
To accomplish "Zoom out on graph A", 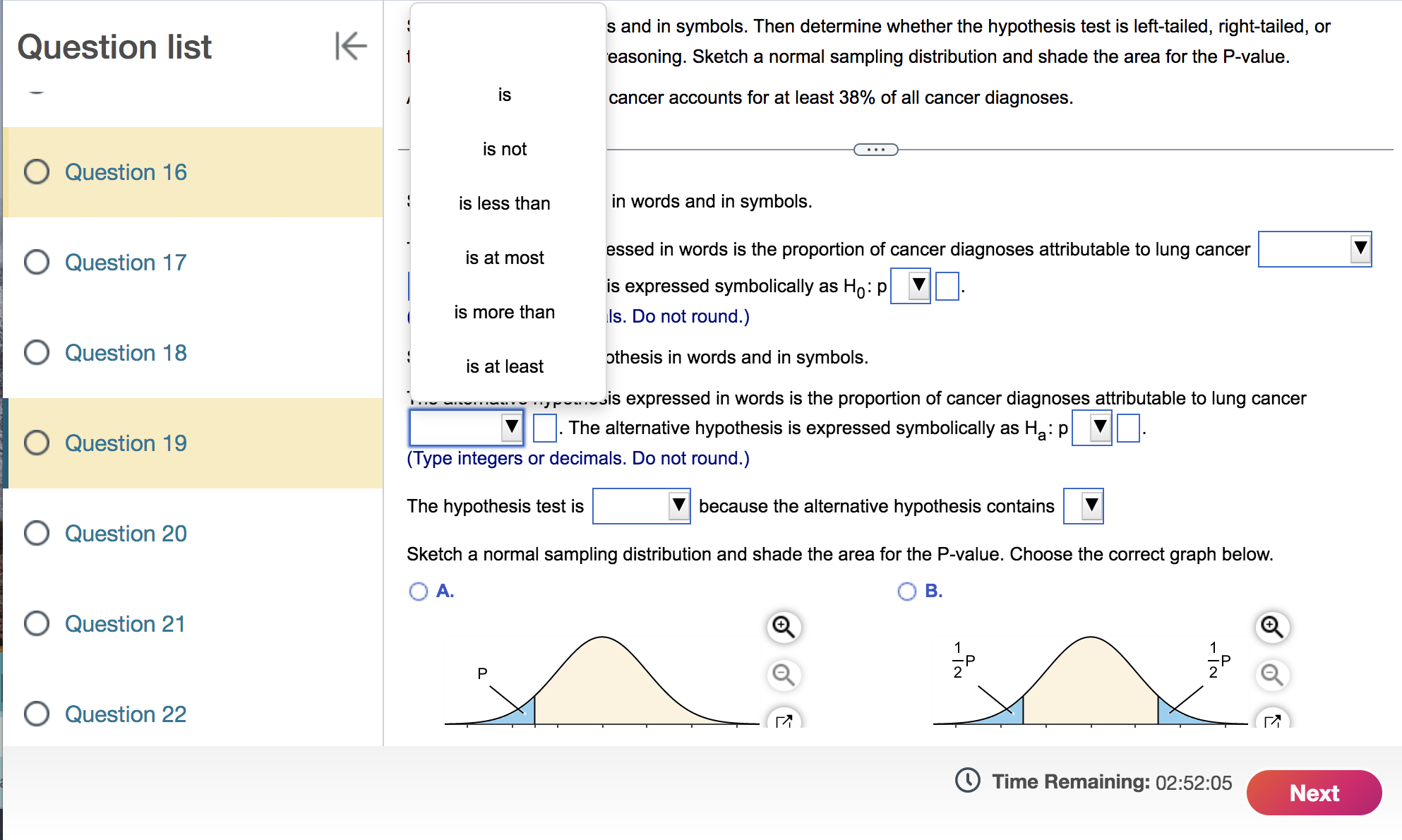I will click(x=782, y=675).
